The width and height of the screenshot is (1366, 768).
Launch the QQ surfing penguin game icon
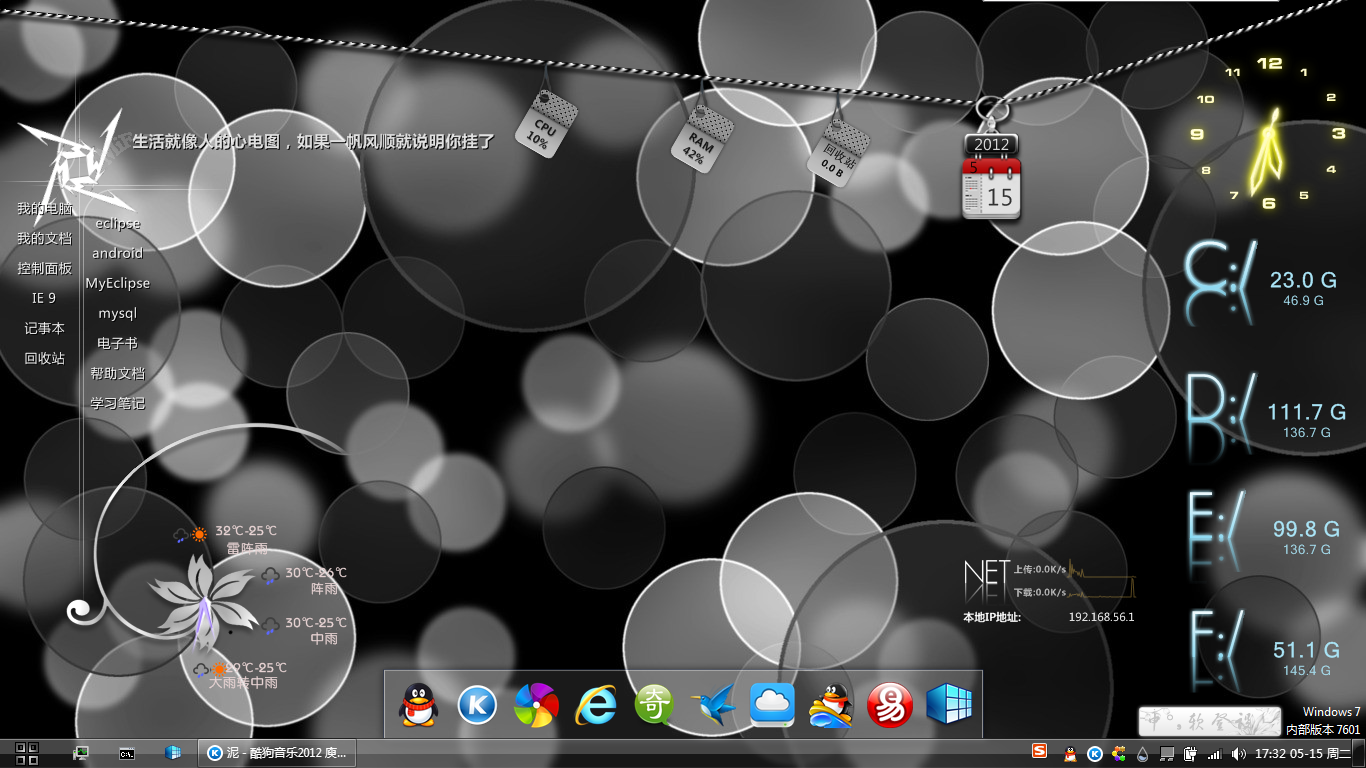click(x=831, y=705)
